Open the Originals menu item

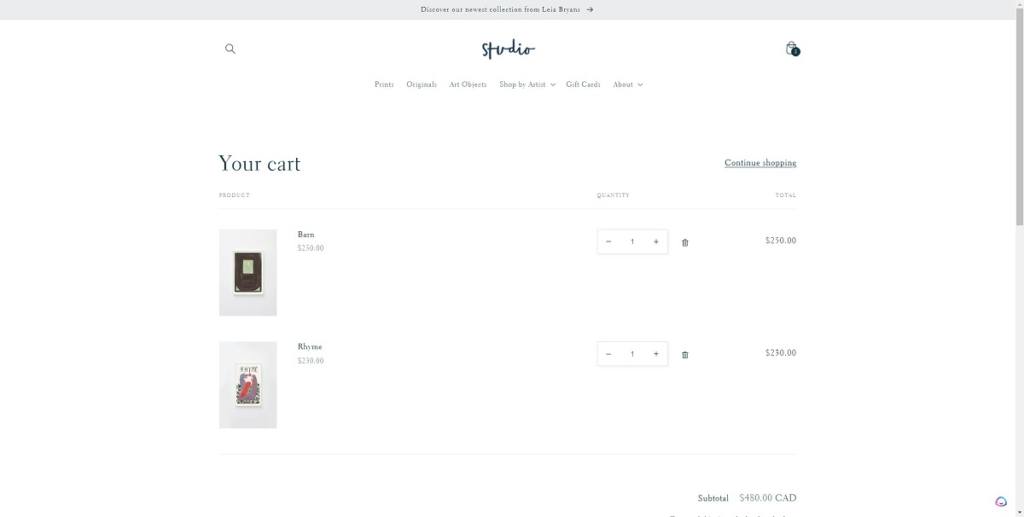[421, 84]
